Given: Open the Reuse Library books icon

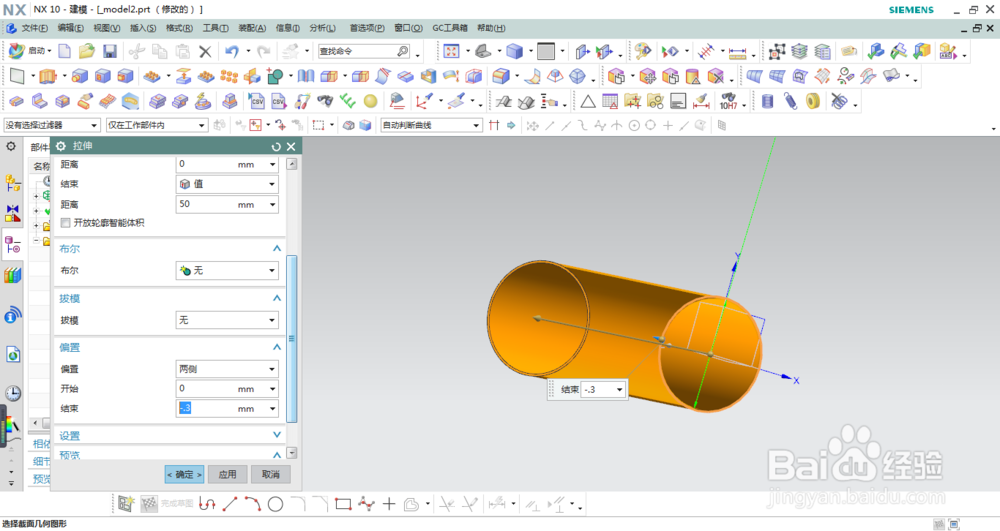Looking at the screenshot, I should [13, 275].
